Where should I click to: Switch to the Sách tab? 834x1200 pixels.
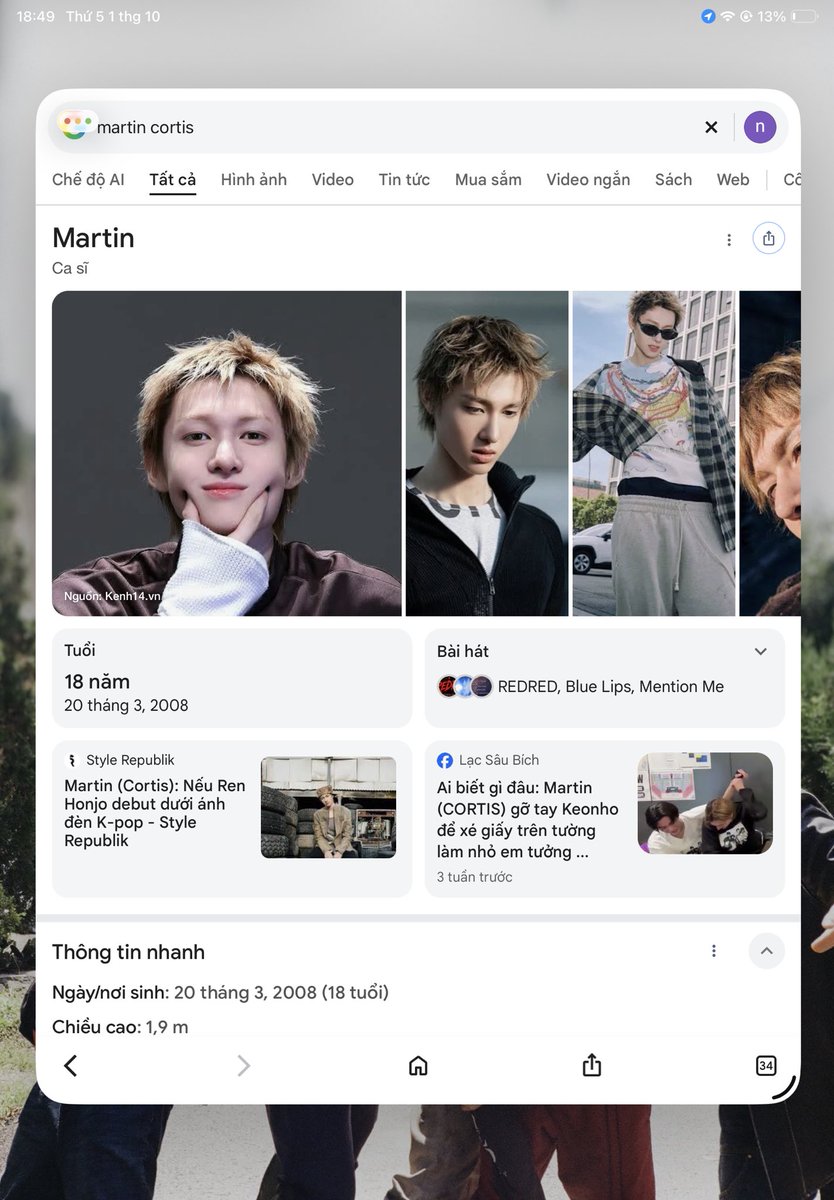point(673,180)
